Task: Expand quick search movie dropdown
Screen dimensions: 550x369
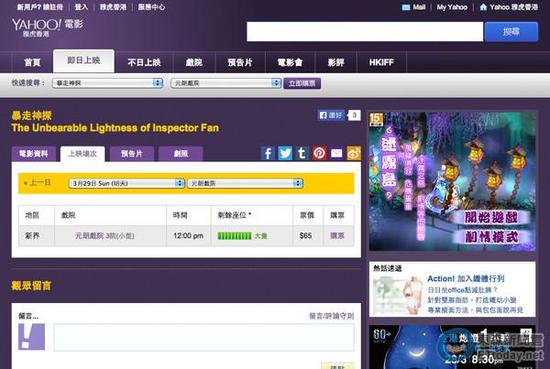Action: pos(107,83)
